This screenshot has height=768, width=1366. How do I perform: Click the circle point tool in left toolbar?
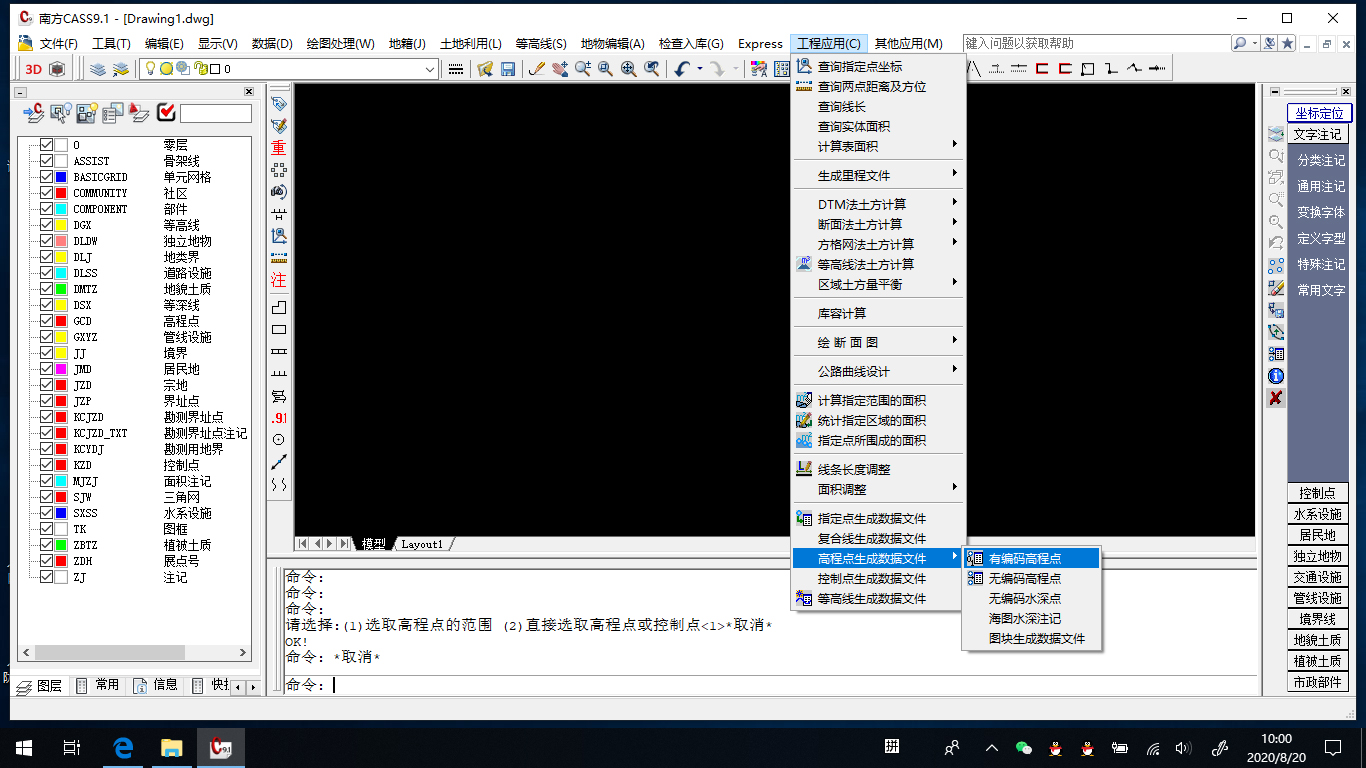click(279, 439)
